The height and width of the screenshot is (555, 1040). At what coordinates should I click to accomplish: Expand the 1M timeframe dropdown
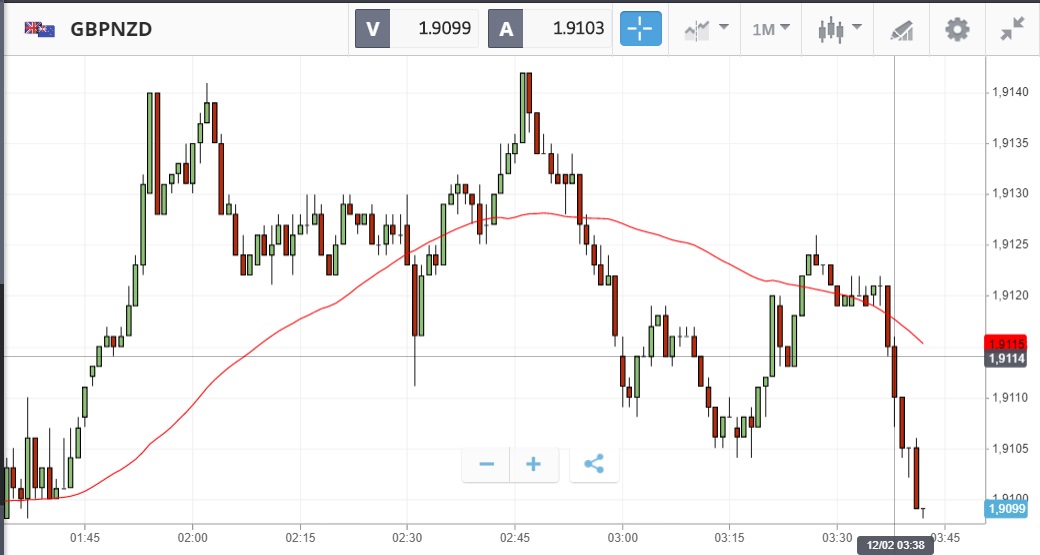tap(770, 29)
